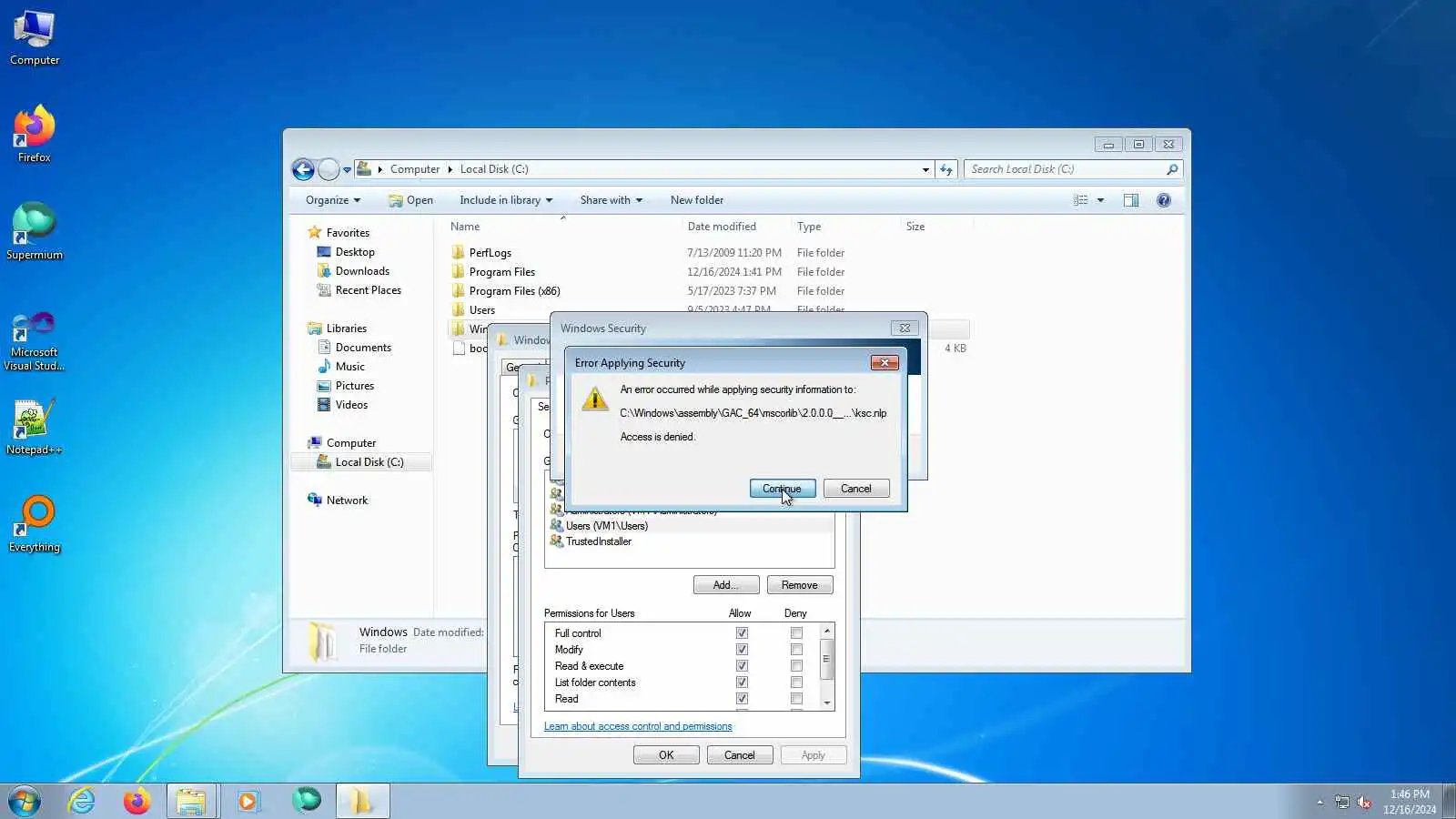The width and height of the screenshot is (1456, 819).
Task: Toggle Allow checkbox for List folder contents
Action: coord(742,682)
